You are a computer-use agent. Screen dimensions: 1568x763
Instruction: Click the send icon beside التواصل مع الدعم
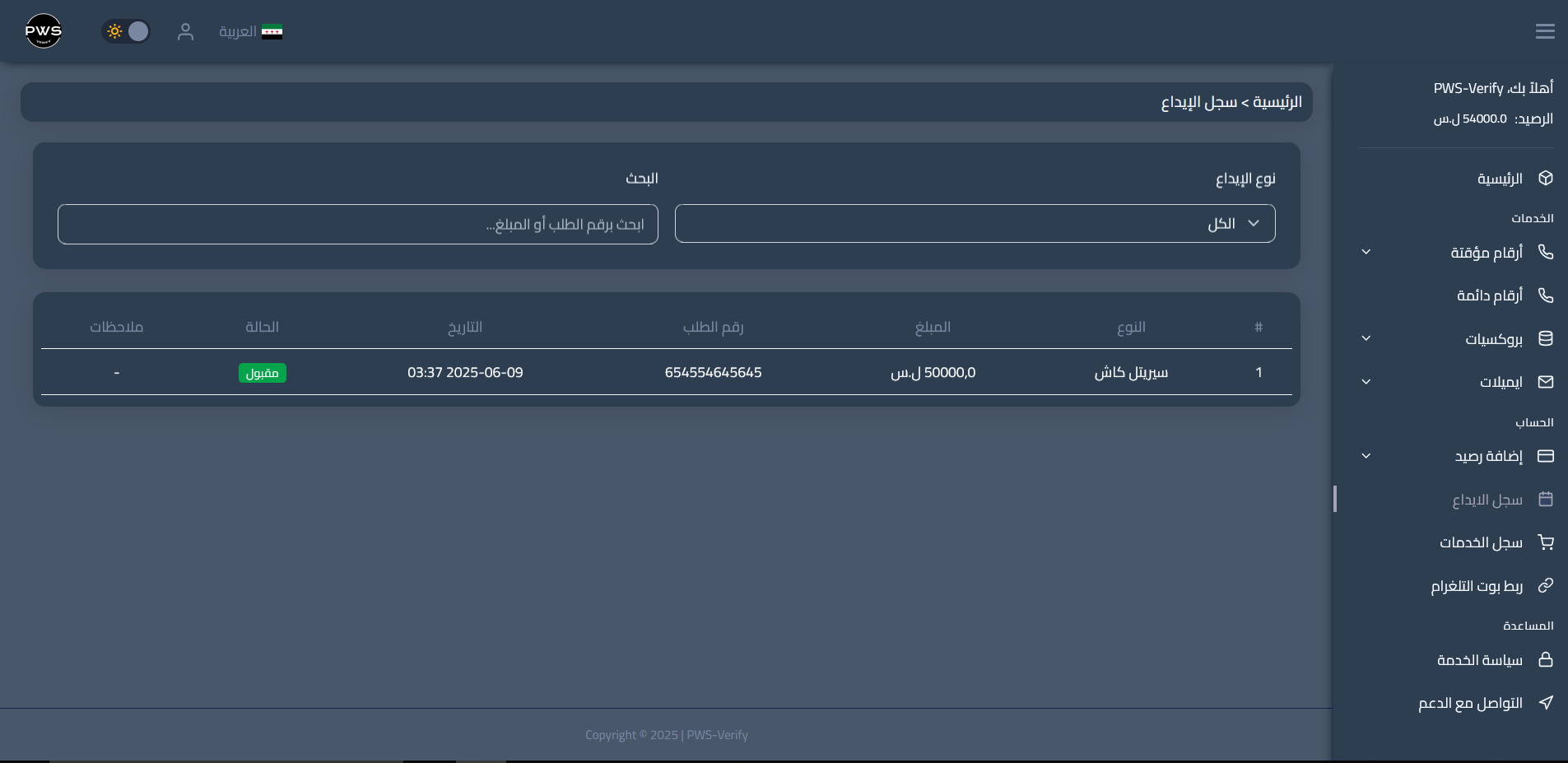(1547, 703)
